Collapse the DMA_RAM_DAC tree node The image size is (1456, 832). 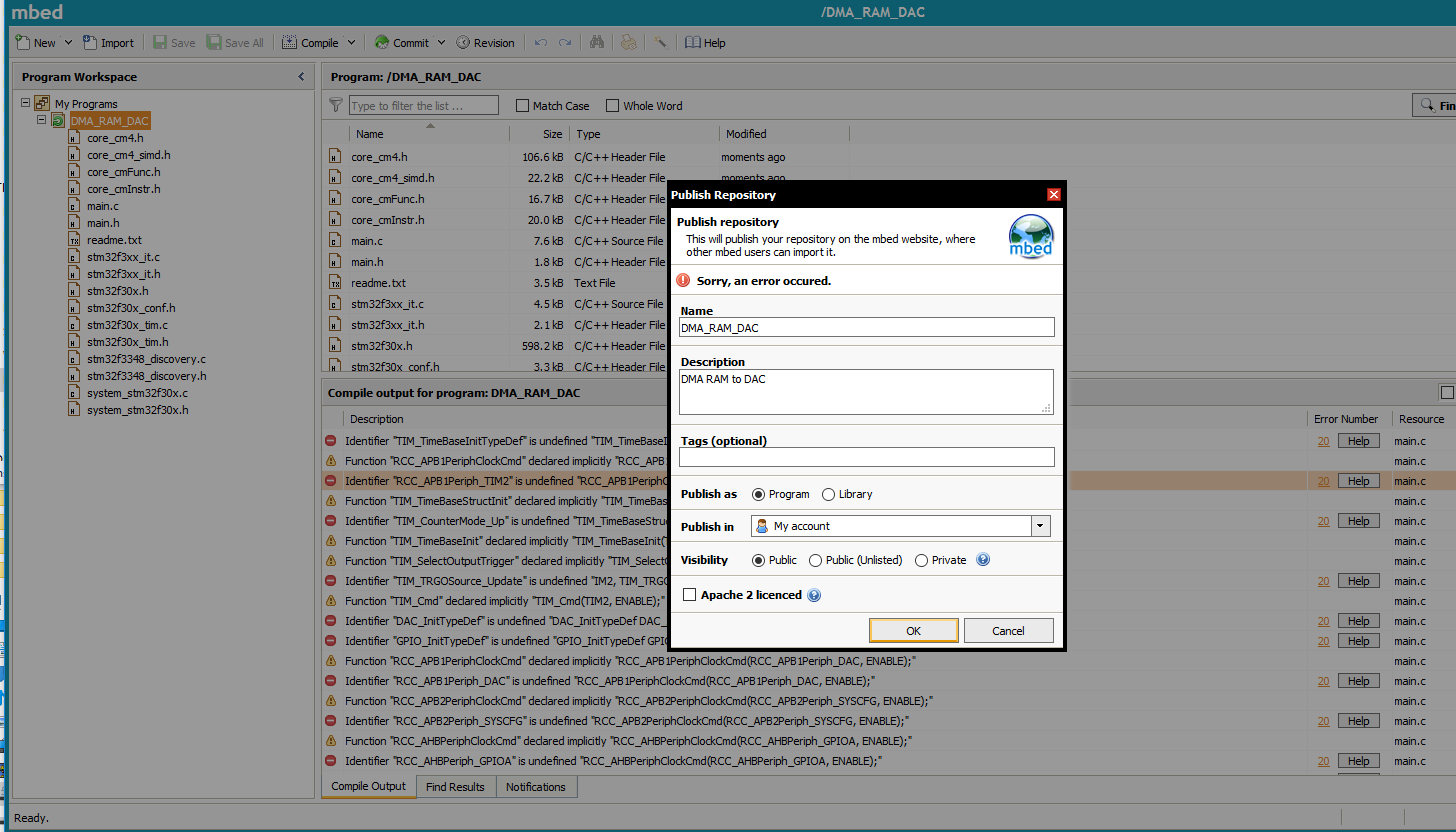pyautogui.click(x=42, y=120)
